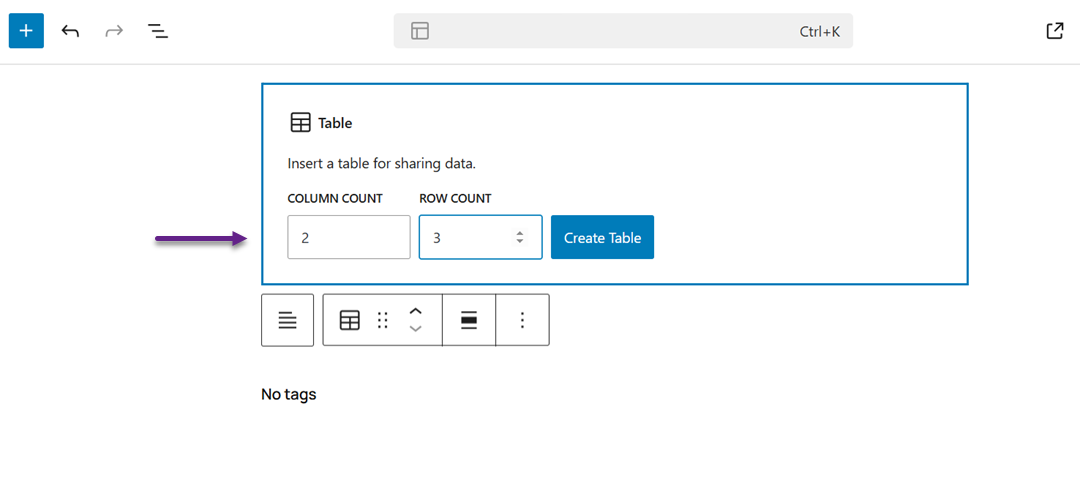
Task: Open the block options three-dot menu
Action: [x=522, y=320]
